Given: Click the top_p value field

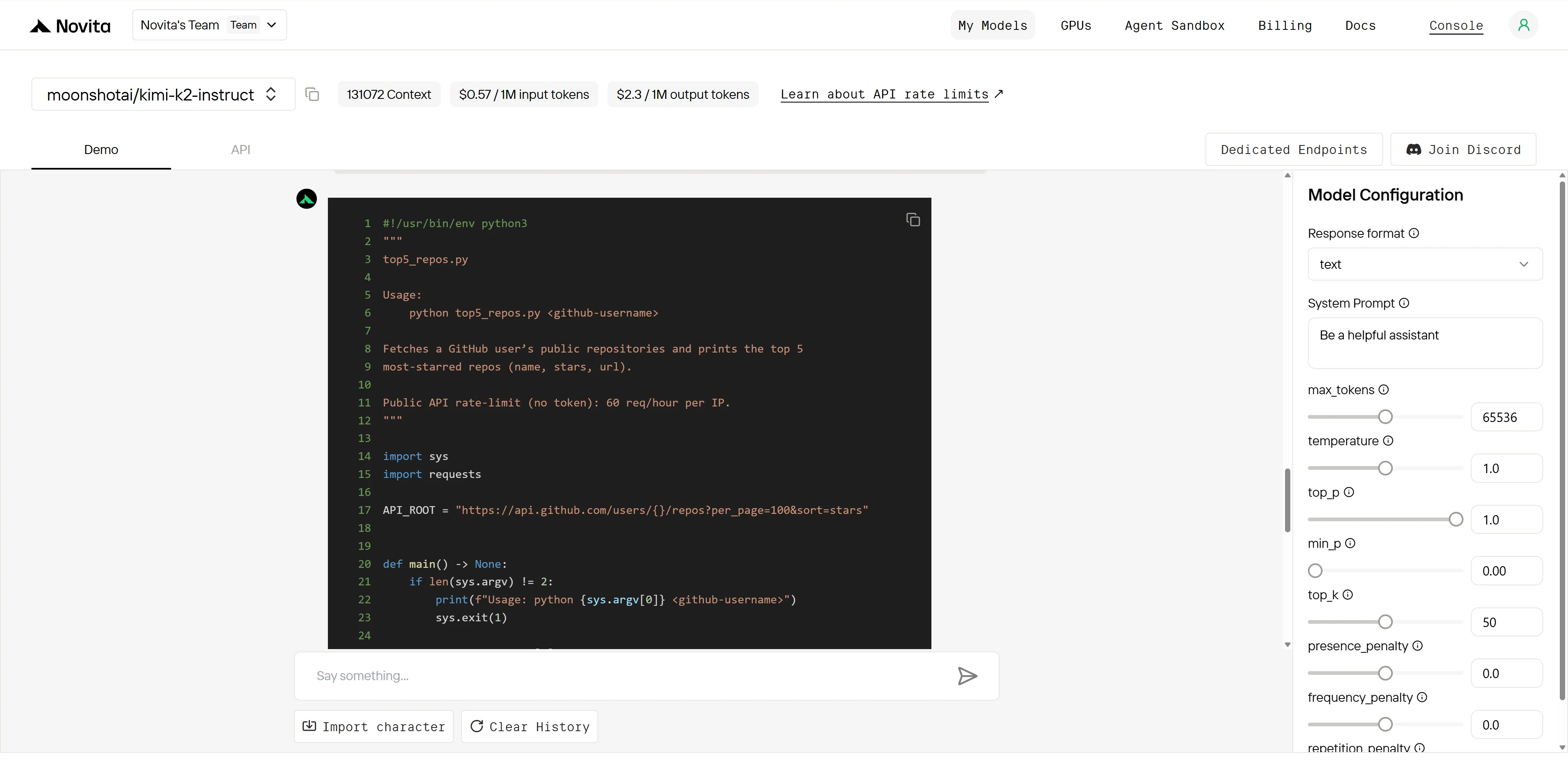Looking at the screenshot, I should click(x=1506, y=520).
